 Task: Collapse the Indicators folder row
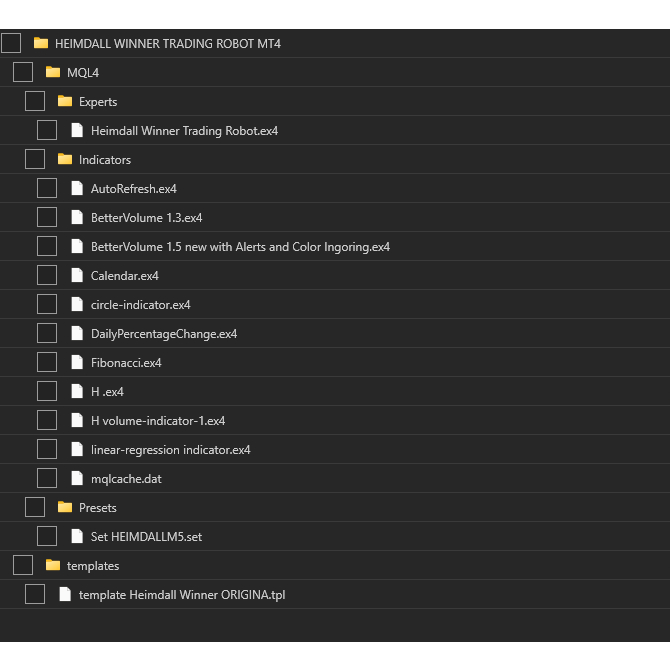click(104, 159)
